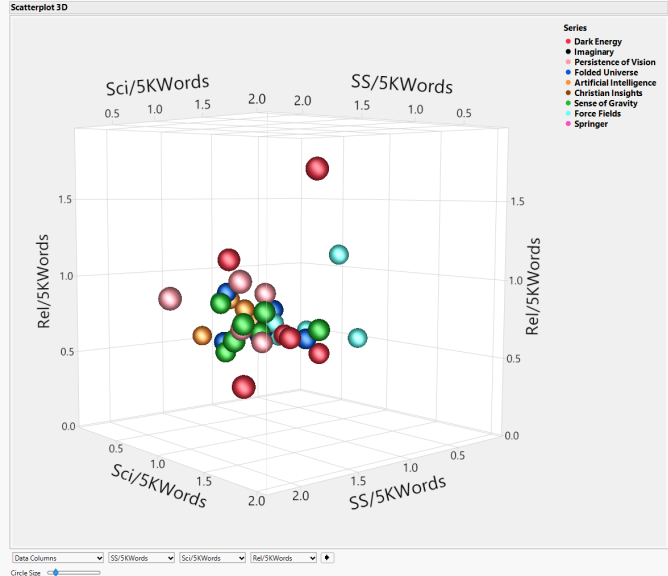Click the red Dark Energy legend marker
Viewport: 668px width, 576px height.
tap(568, 42)
